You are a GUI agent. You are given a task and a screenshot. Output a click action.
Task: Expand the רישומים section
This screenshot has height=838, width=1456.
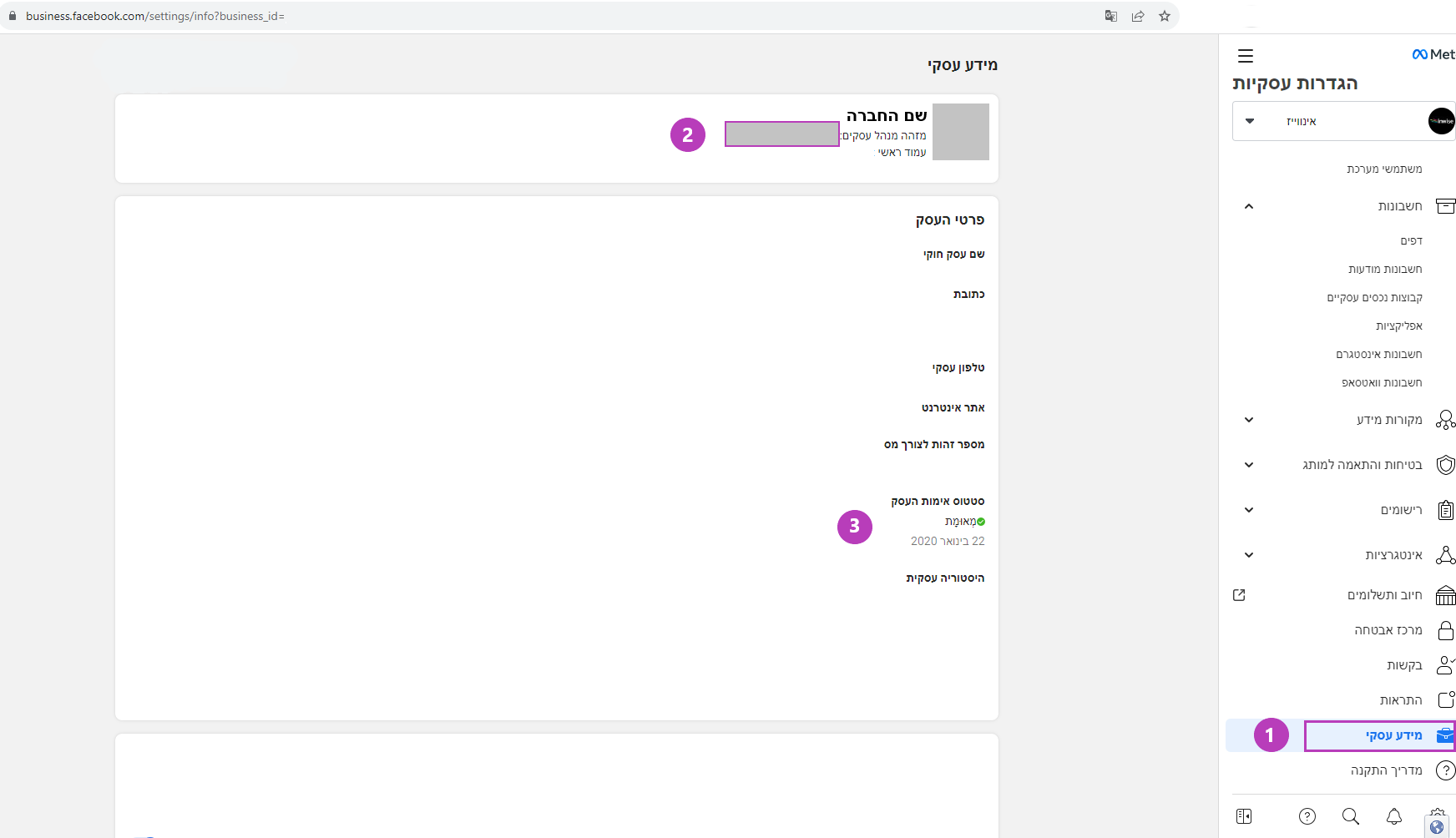(1249, 510)
